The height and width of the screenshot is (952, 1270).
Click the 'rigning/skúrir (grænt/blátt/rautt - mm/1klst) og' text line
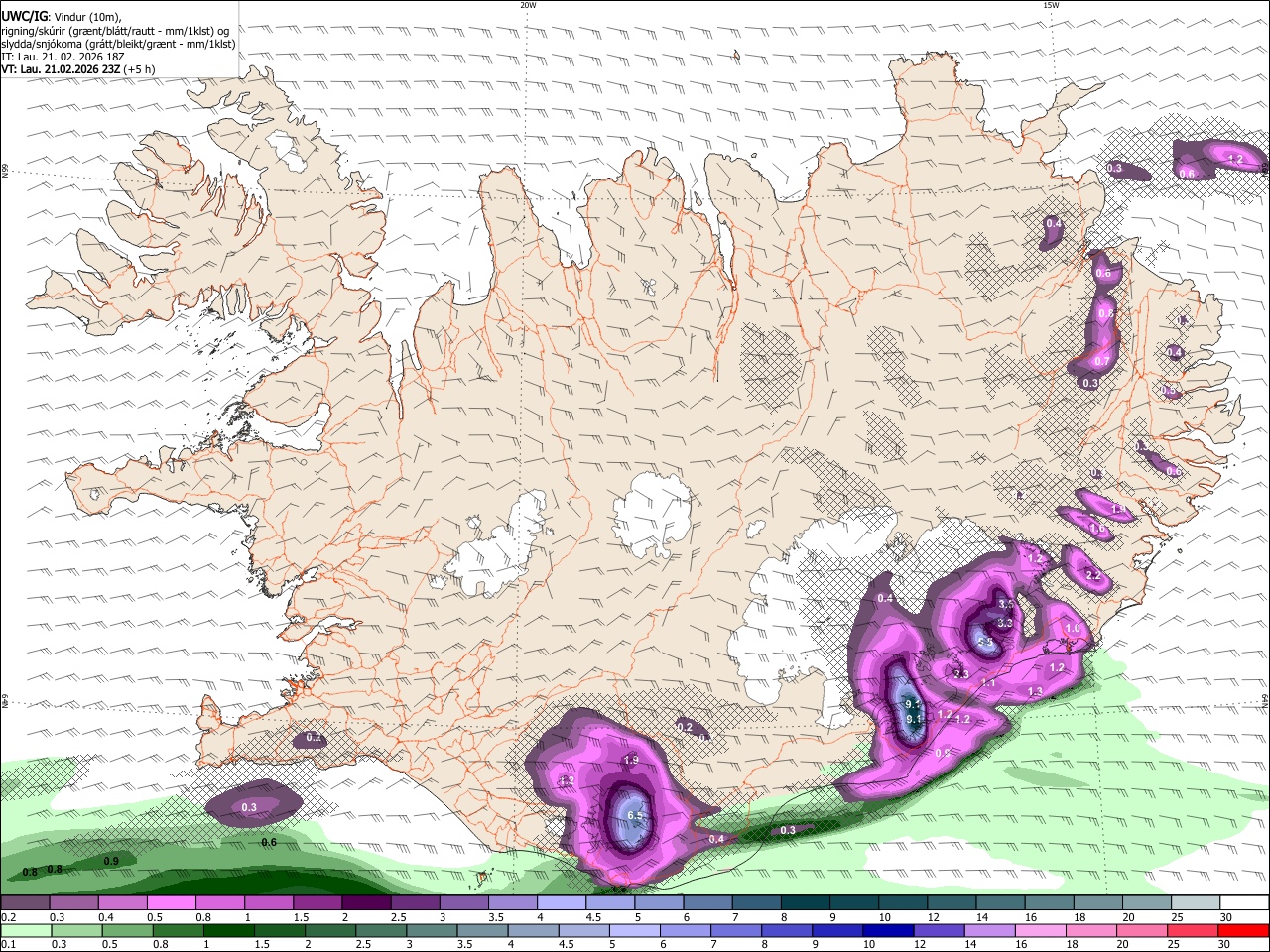click(115, 31)
